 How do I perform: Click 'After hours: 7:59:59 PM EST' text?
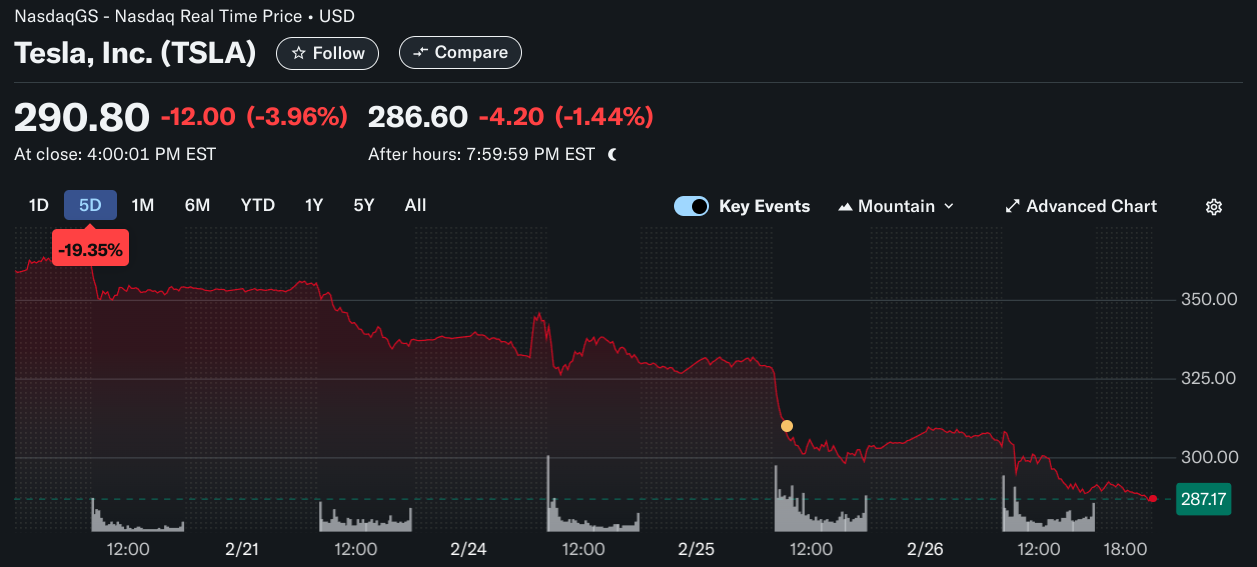(x=481, y=154)
